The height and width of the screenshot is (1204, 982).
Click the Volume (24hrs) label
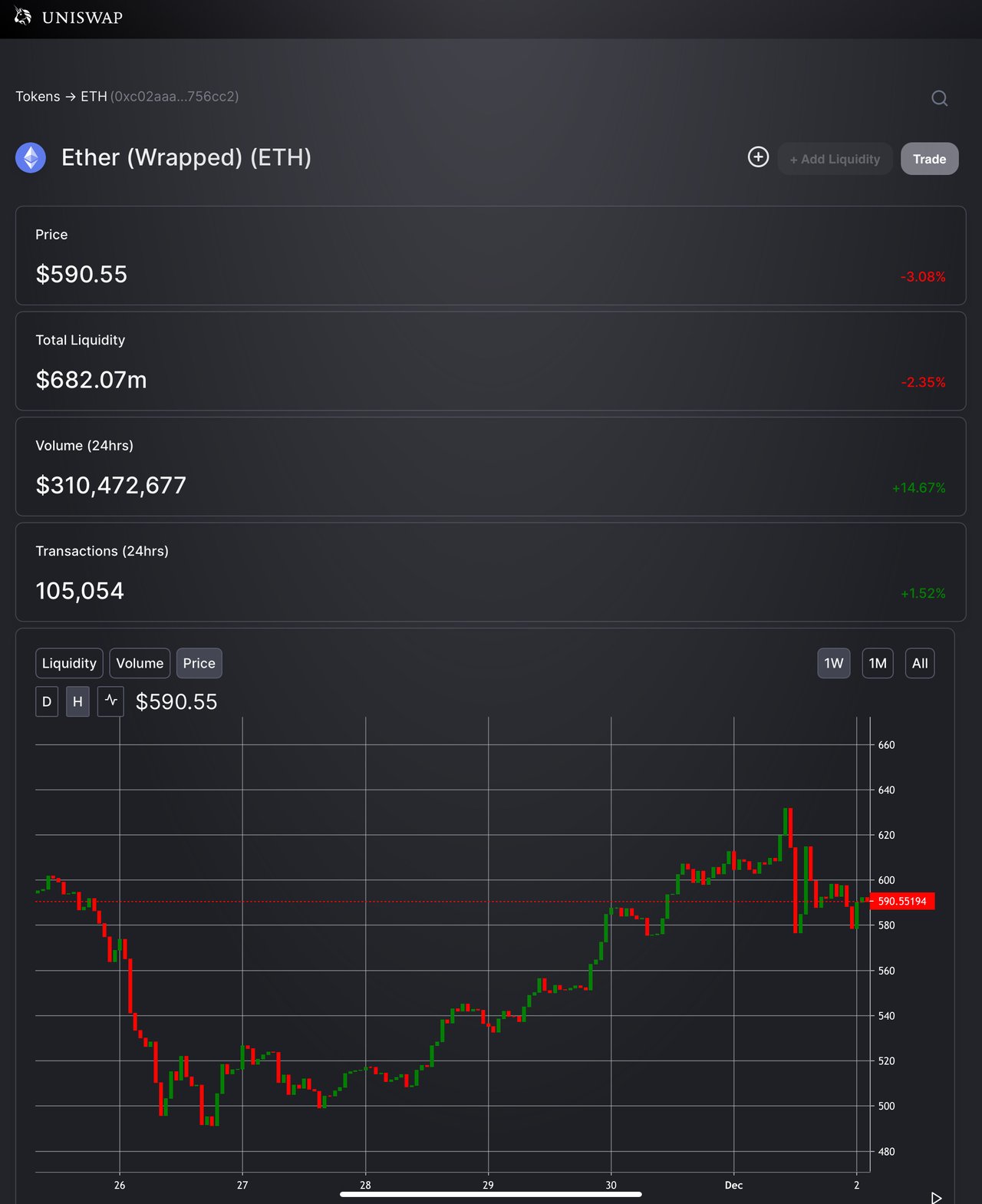pos(84,446)
